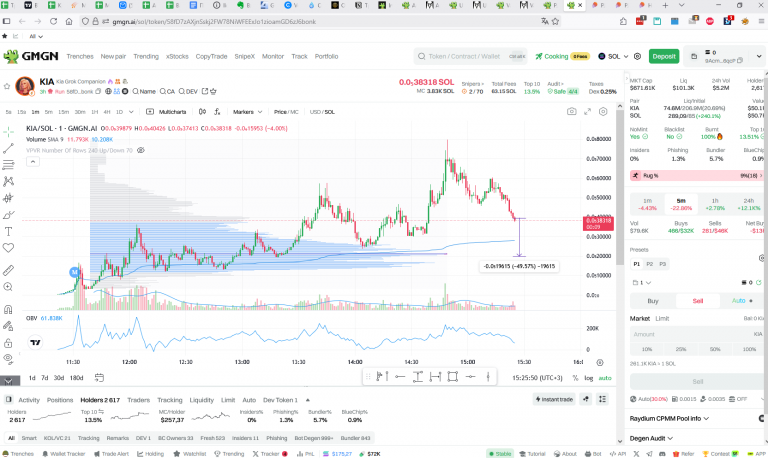
Task: Switch to the Liquidity tab
Action: pyautogui.click(x=201, y=400)
